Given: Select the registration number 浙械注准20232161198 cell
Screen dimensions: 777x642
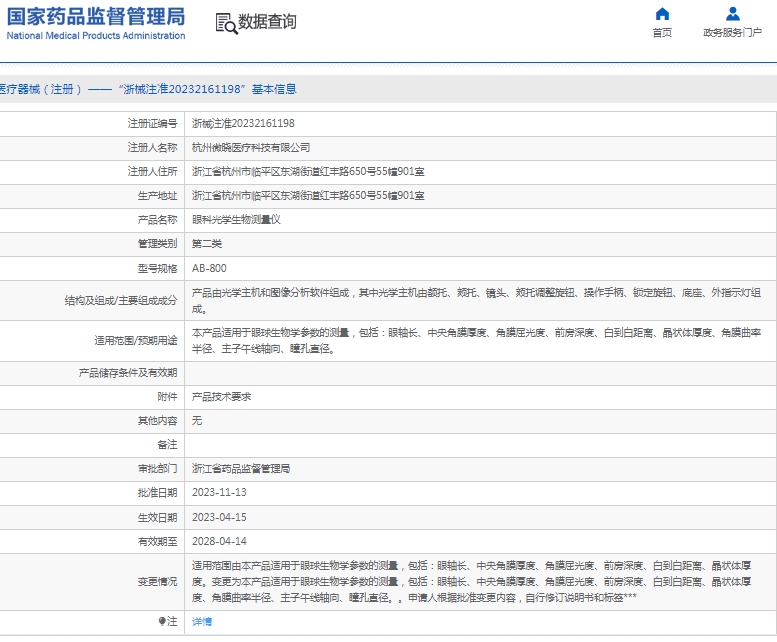Looking at the screenshot, I should 243,123.
